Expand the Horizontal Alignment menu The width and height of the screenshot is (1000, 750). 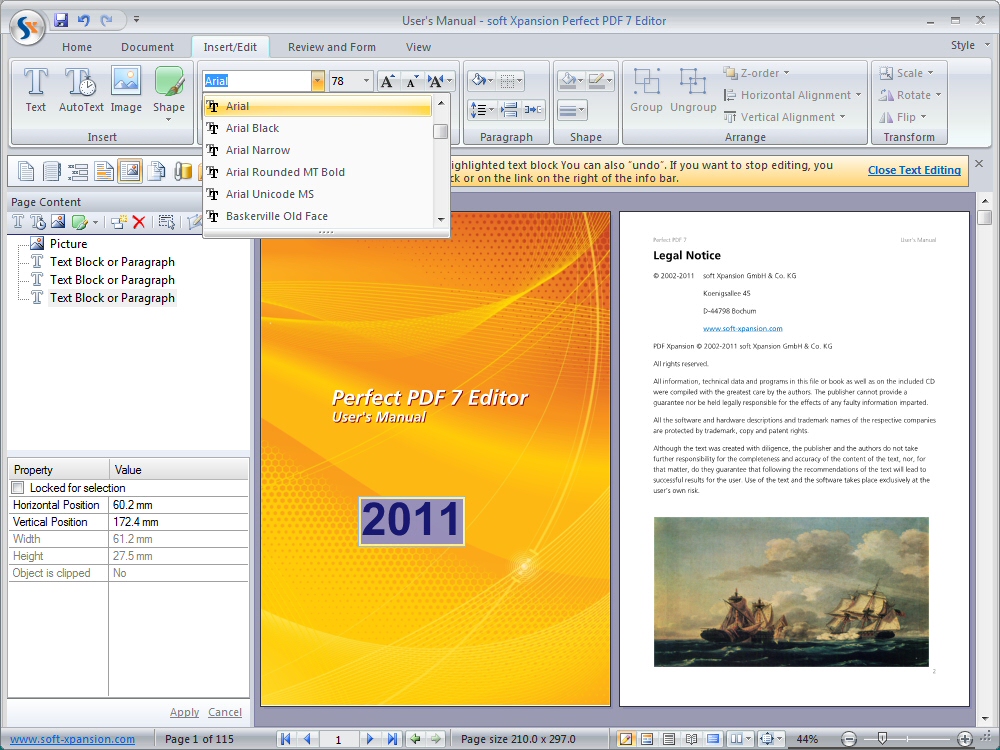tap(792, 95)
